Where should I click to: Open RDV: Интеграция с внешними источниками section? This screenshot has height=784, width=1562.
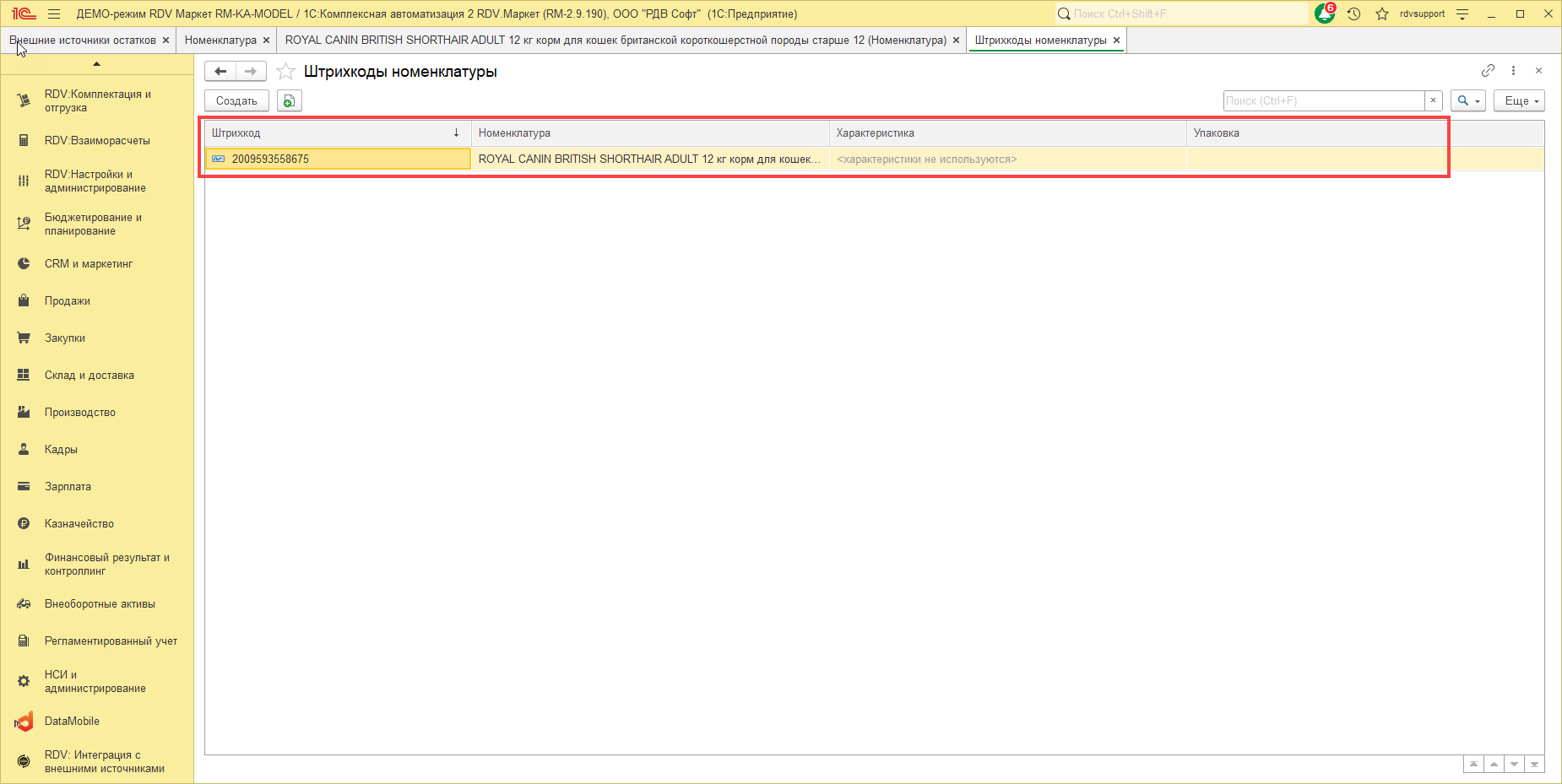coord(97,762)
